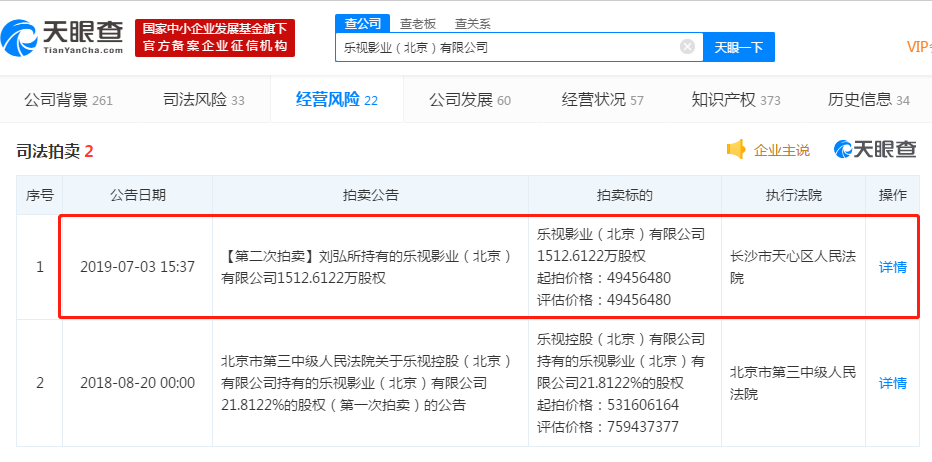Open the 公司发展 60 tab
Image resolution: width=932 pixels, height=462 pixels.
pyautogui.click(x=470, y=99)
